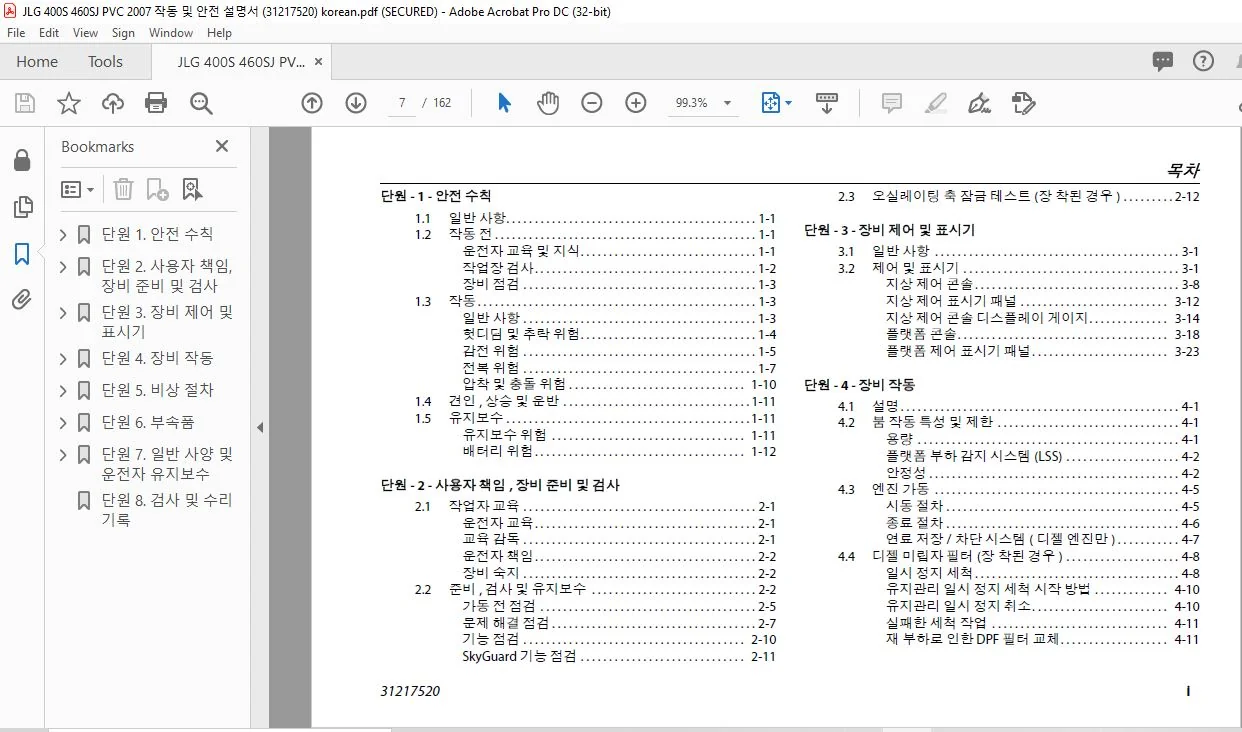1242x732 pixels.
Task: Click contents entry SkyGuard 기능 점검
Action: click(619, 656)
